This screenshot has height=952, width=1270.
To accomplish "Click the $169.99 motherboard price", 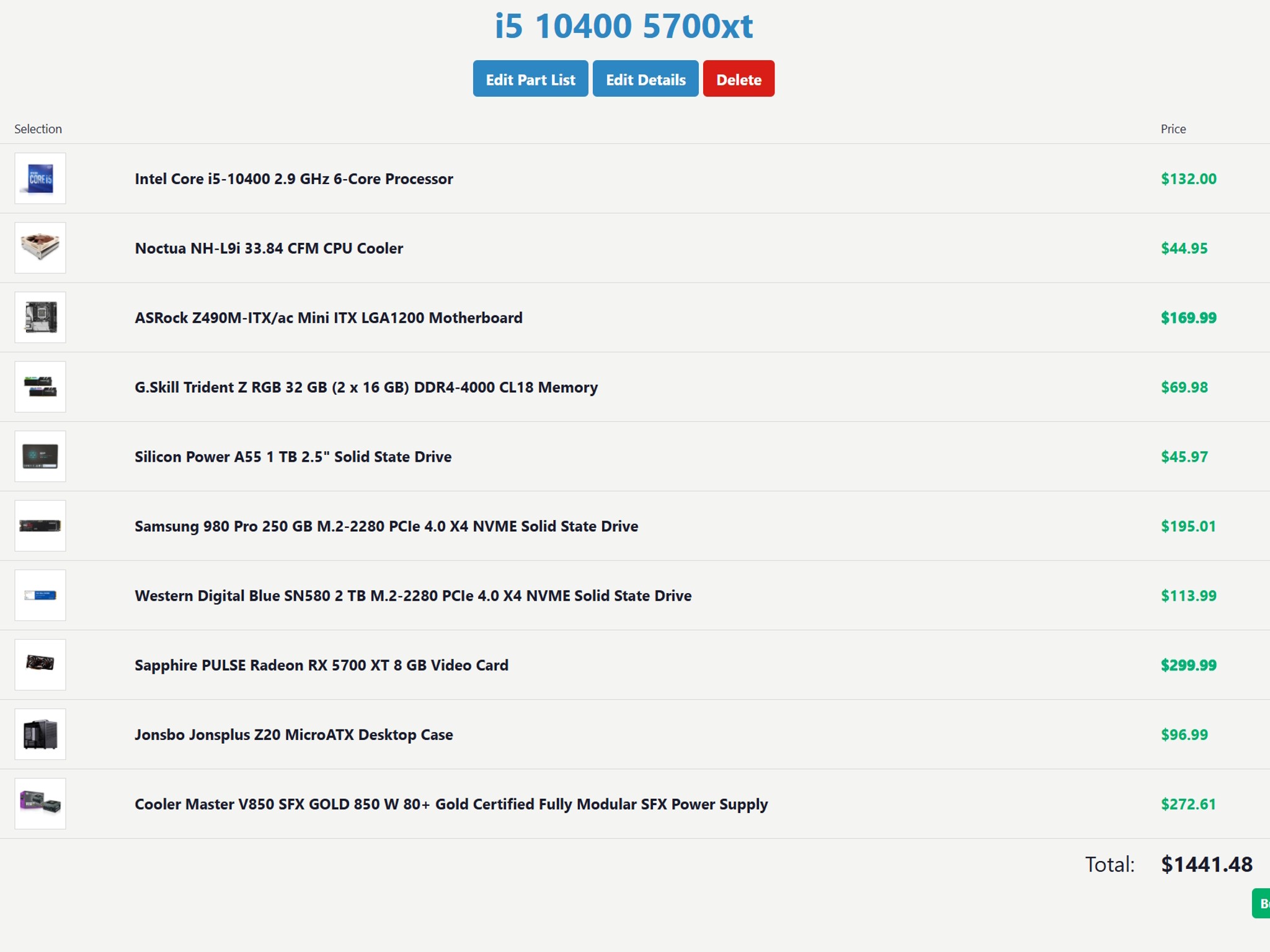I will 1189,318.
